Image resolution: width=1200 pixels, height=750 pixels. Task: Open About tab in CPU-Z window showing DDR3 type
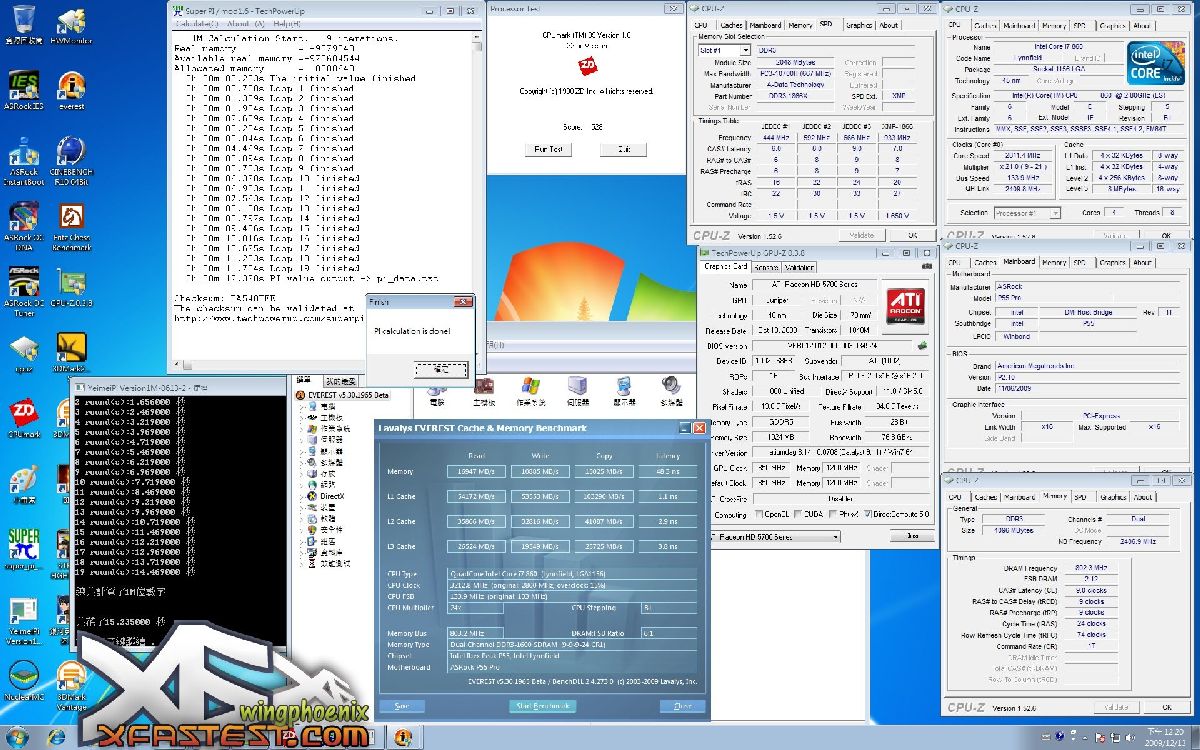[1142, 497]
